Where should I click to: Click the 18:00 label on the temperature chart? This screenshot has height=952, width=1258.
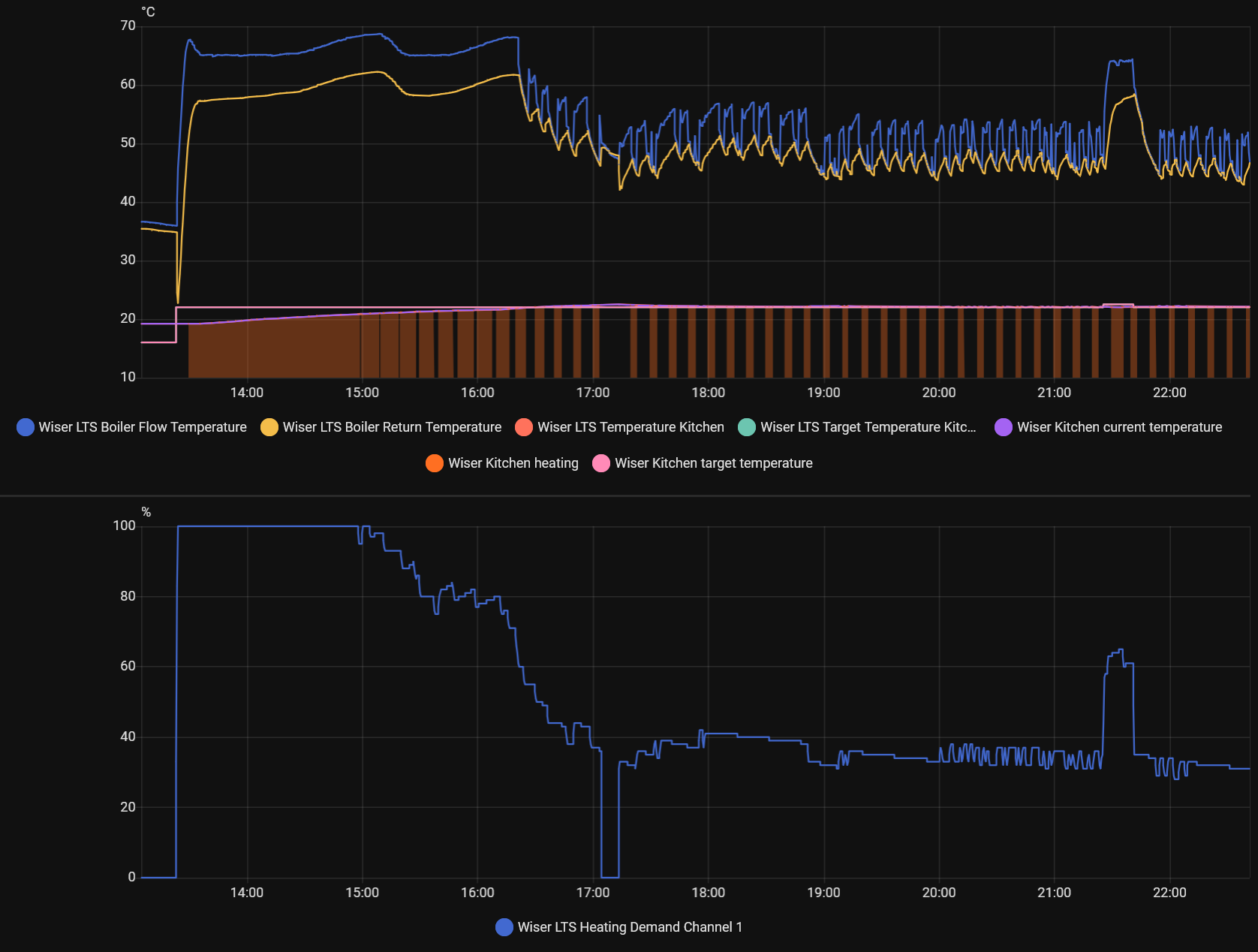click(708, 393)
